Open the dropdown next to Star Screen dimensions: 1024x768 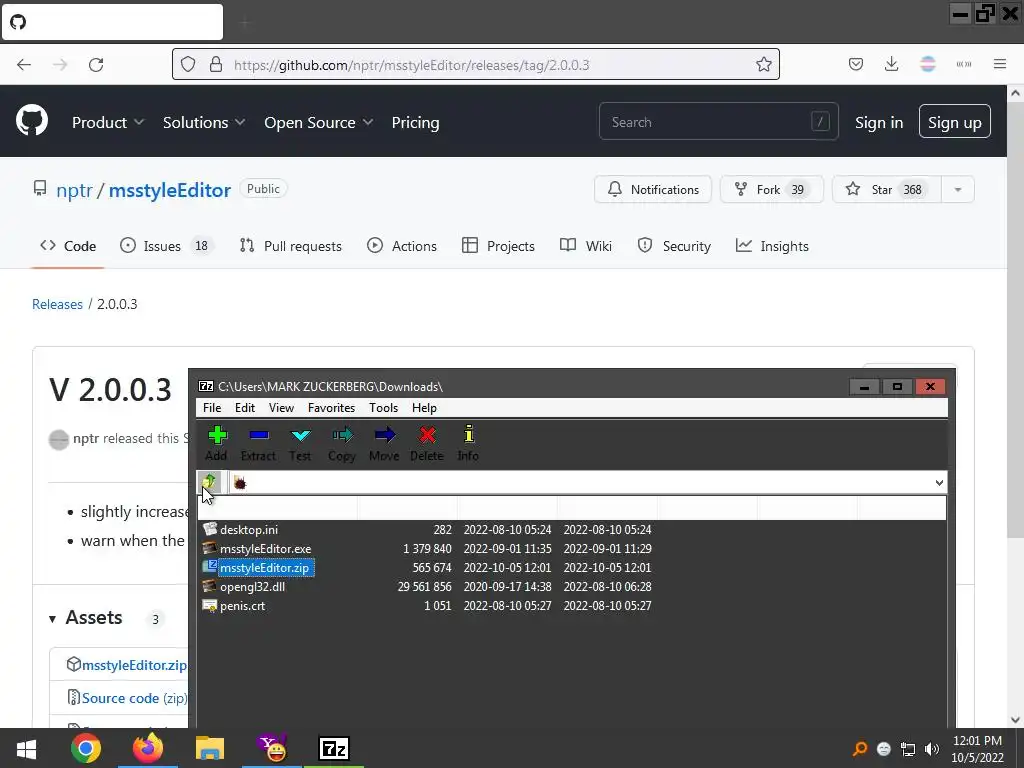tap(958, 189)
